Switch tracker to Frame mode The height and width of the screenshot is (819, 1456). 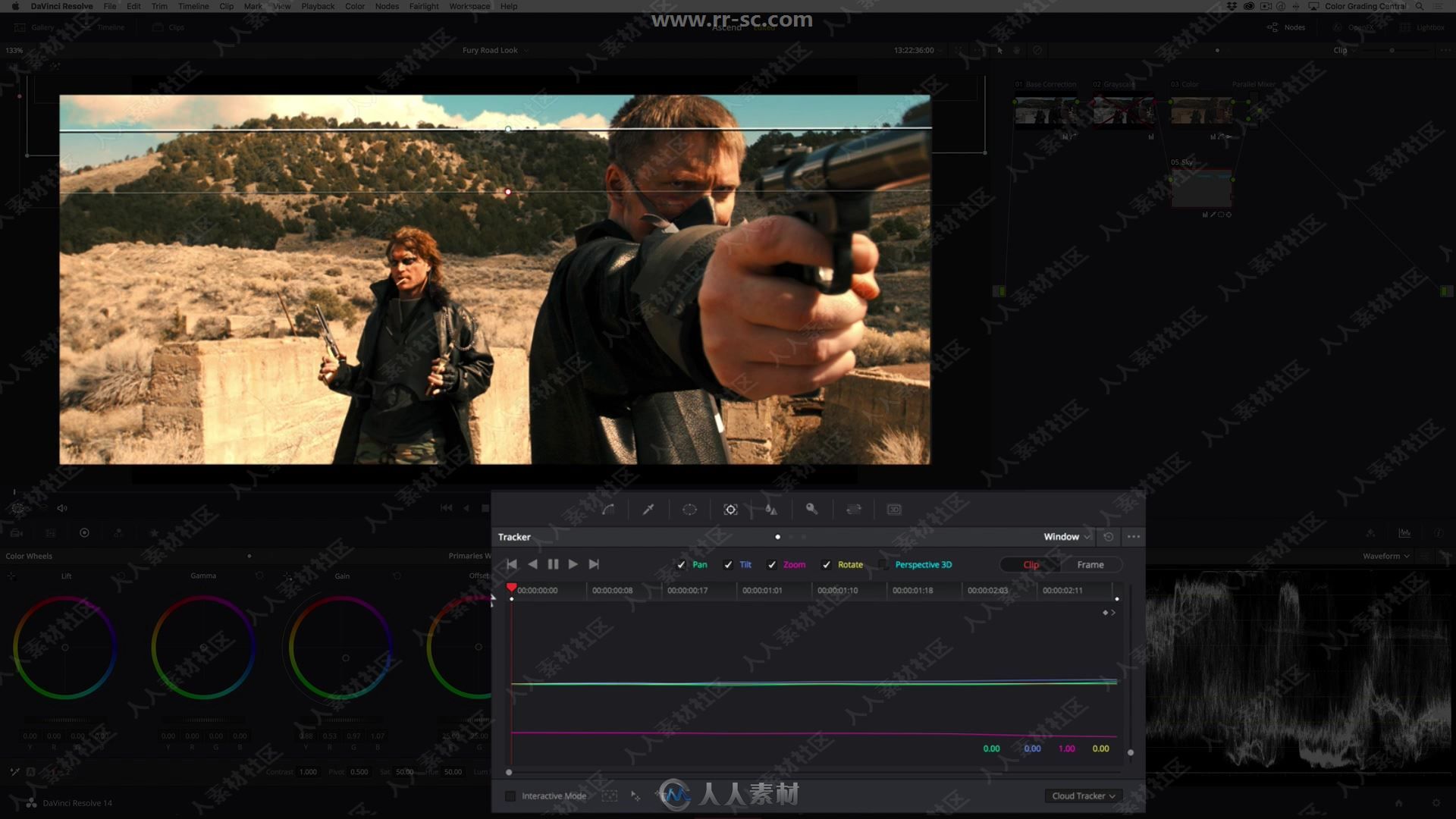click(1090, 565)
